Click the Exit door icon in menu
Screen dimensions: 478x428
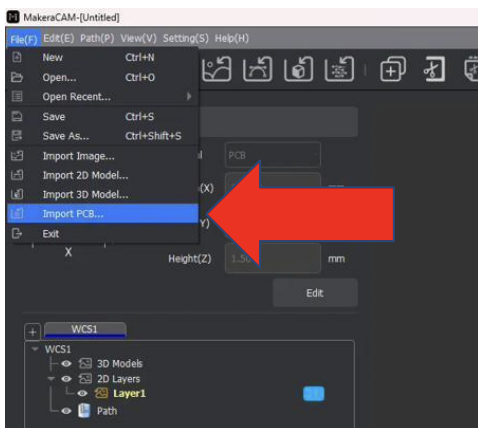(x=17, y=234)
